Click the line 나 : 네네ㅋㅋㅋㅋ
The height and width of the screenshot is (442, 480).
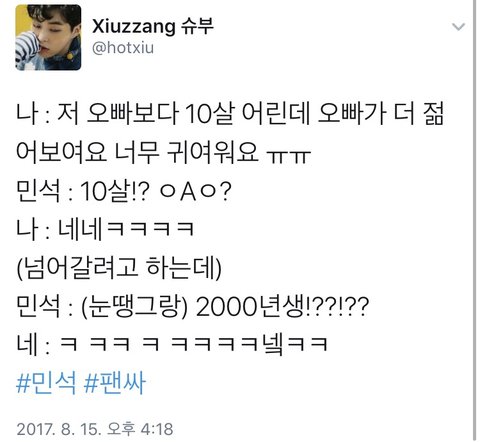pos(105,230)
